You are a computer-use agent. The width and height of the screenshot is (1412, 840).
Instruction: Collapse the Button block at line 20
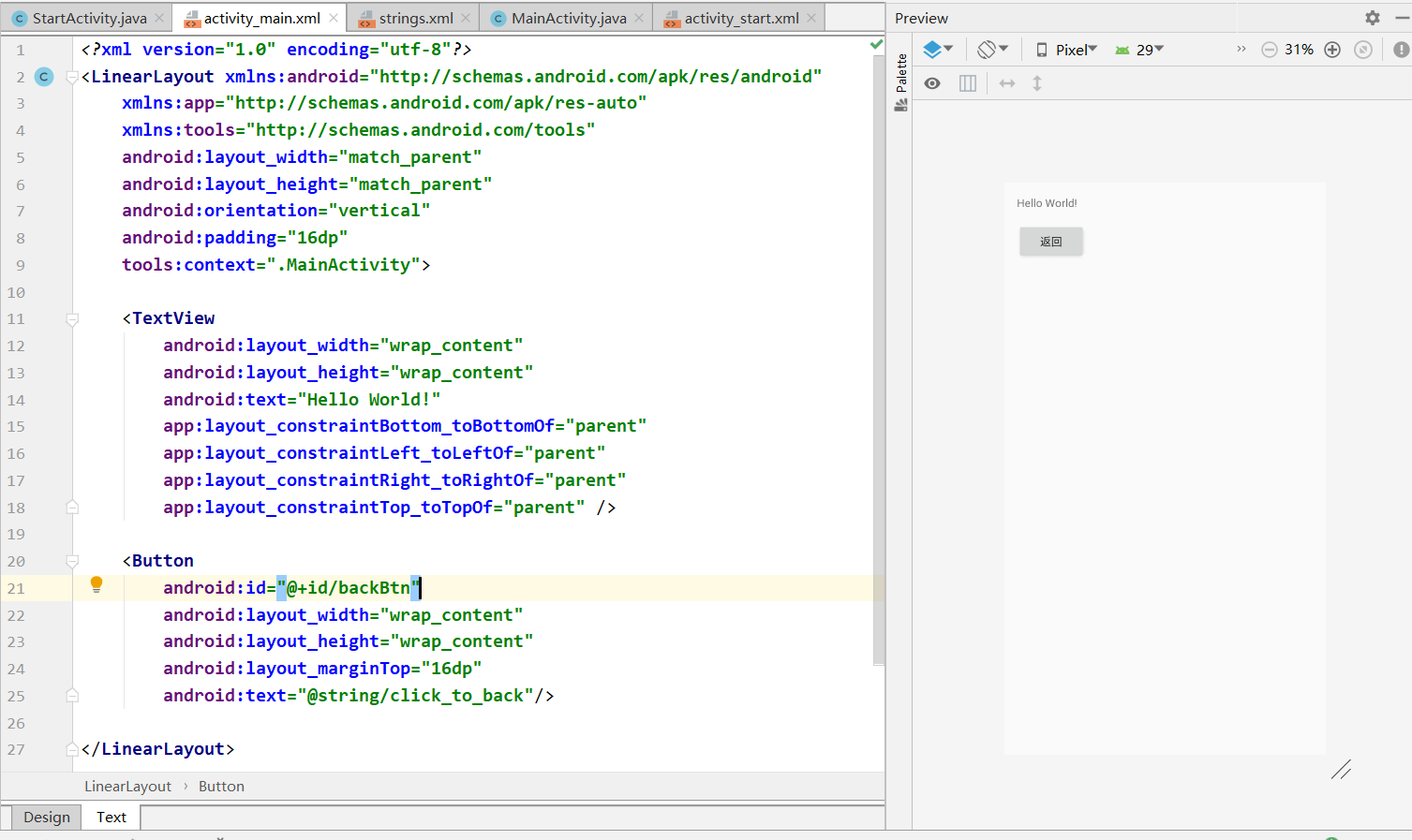point(72,561)
